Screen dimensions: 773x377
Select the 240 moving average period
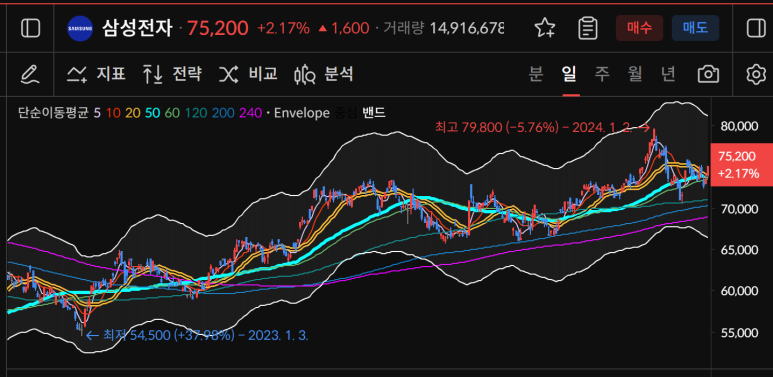click(250, 113)
